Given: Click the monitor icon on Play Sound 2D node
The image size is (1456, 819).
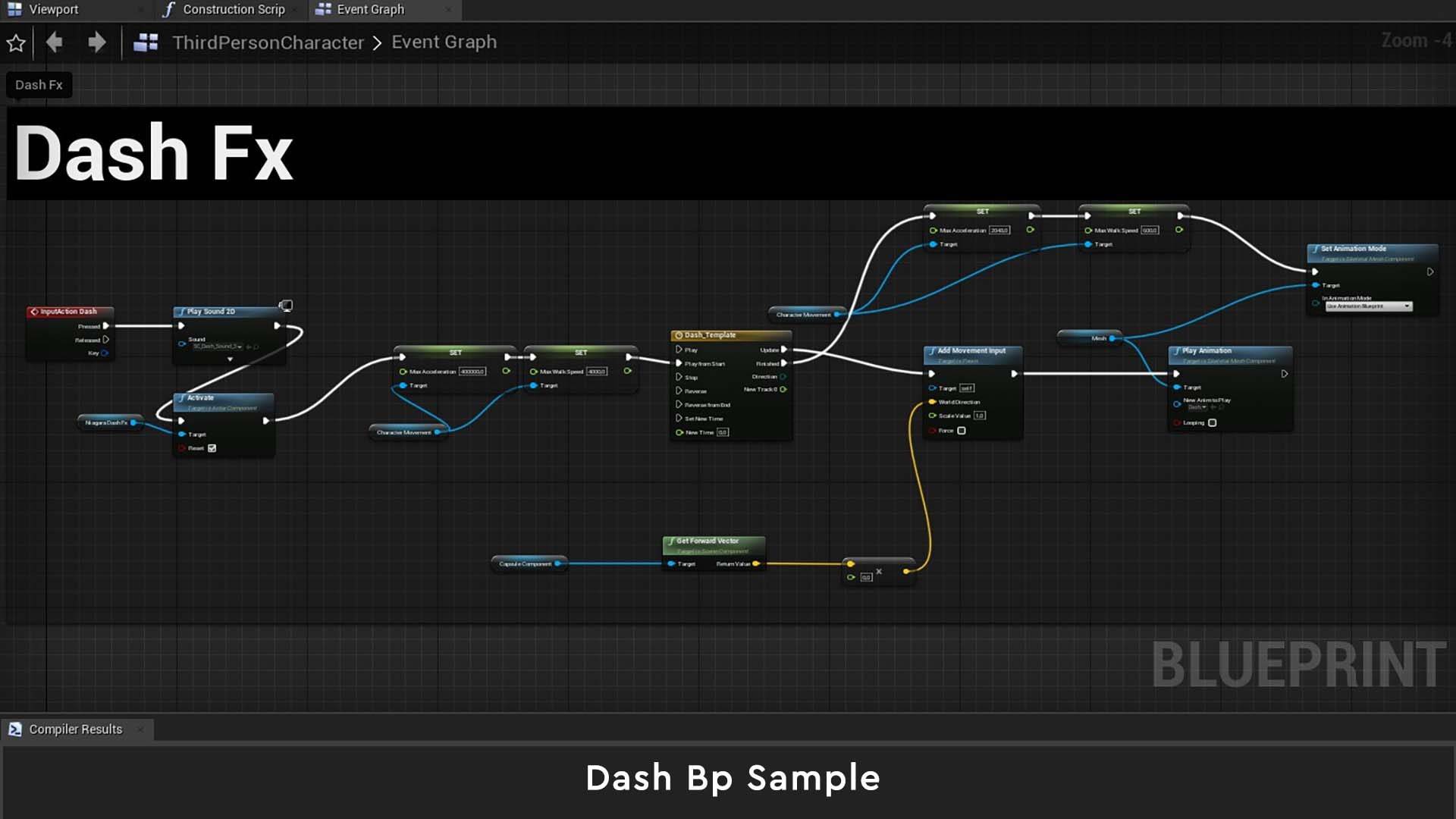Looking at the screenshot, I should (286, 306).
